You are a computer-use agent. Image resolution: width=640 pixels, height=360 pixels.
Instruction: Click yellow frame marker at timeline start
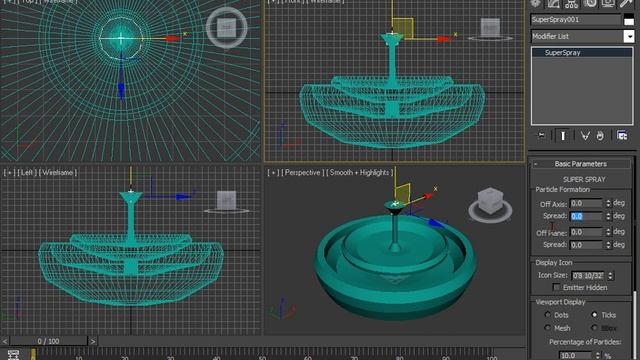click(33, 354)
